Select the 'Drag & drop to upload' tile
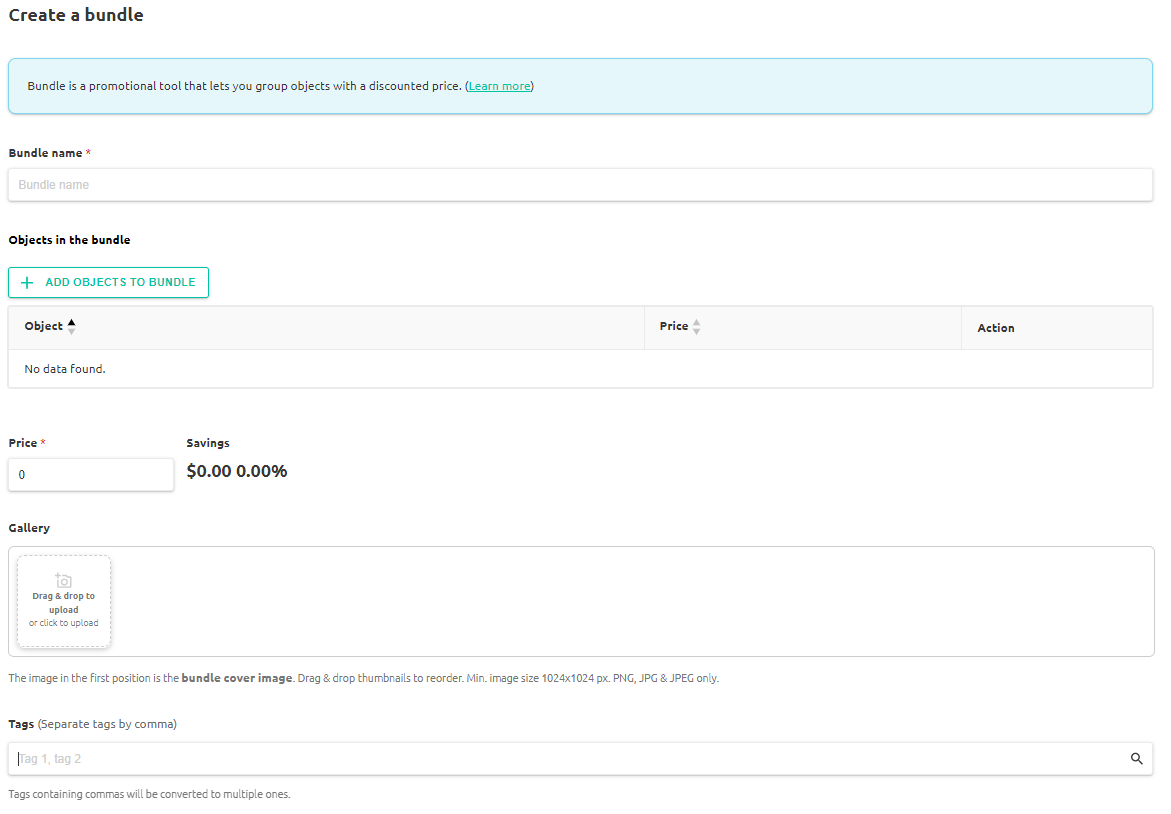The width and height of the screenshot is (1171, 814). [64, 602]
